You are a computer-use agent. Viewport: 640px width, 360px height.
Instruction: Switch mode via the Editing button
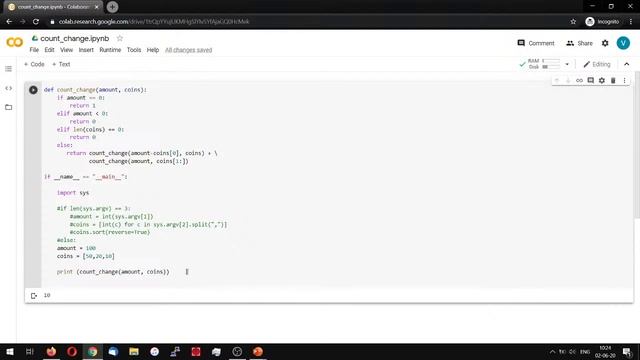[x=597, y=64]
